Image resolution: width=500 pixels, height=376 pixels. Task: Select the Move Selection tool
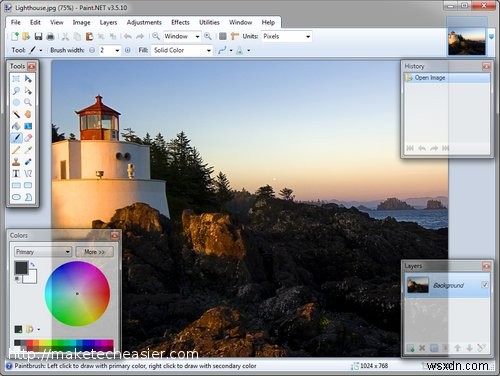[28, 90]
